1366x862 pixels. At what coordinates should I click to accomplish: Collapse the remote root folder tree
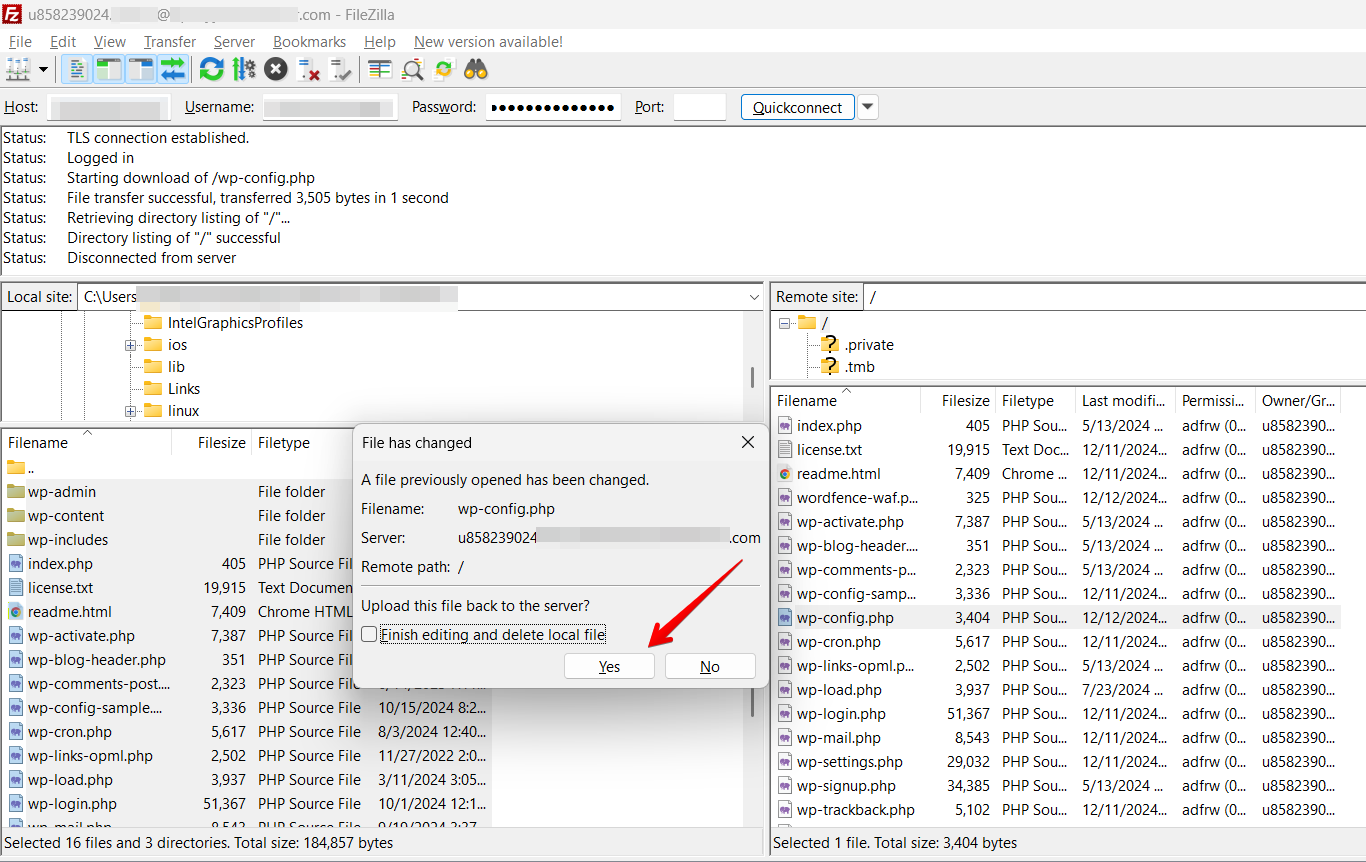pyautogui.click(x=784, y=323)
